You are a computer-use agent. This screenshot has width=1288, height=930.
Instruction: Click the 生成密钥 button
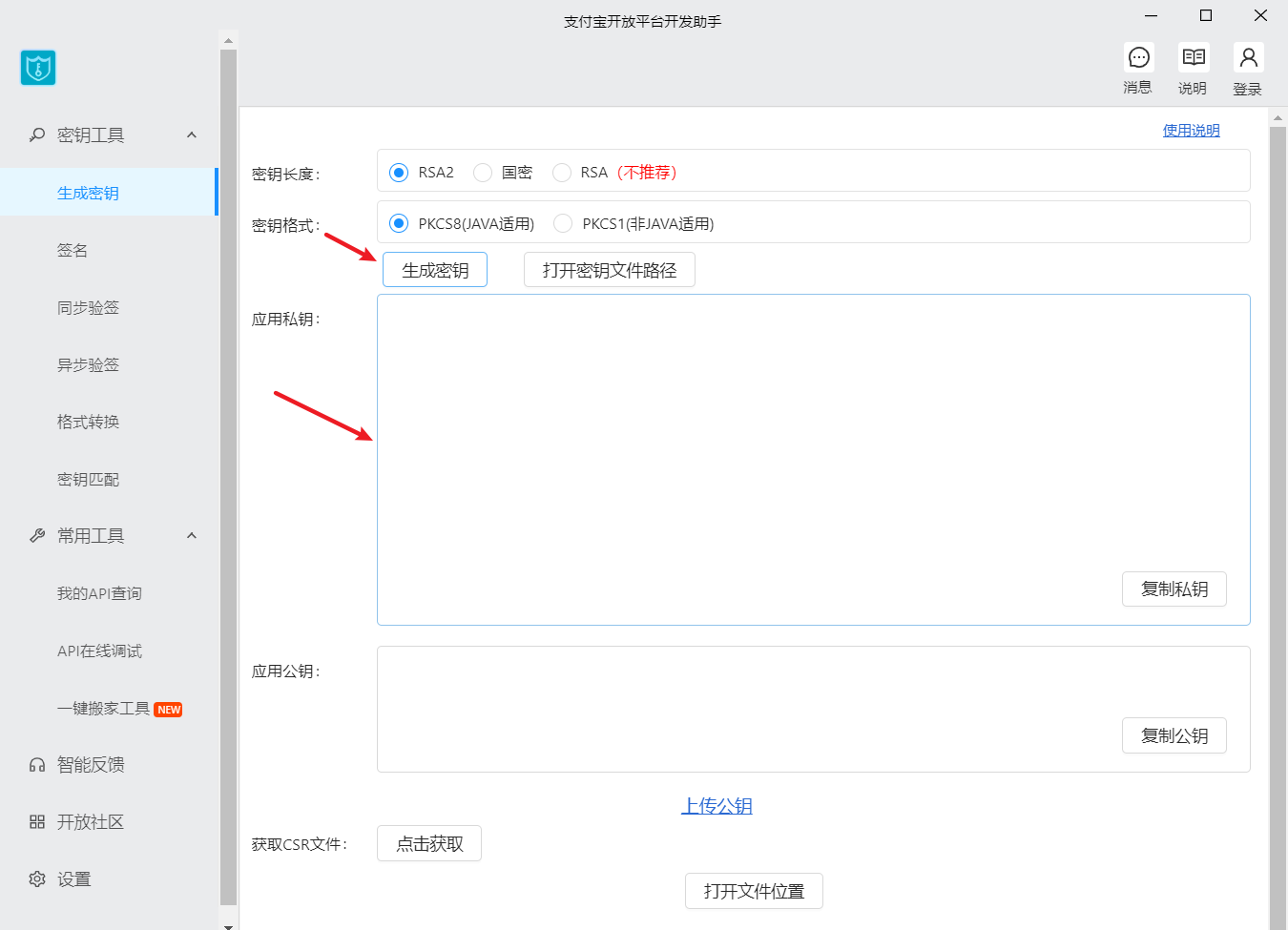(435, 270)
